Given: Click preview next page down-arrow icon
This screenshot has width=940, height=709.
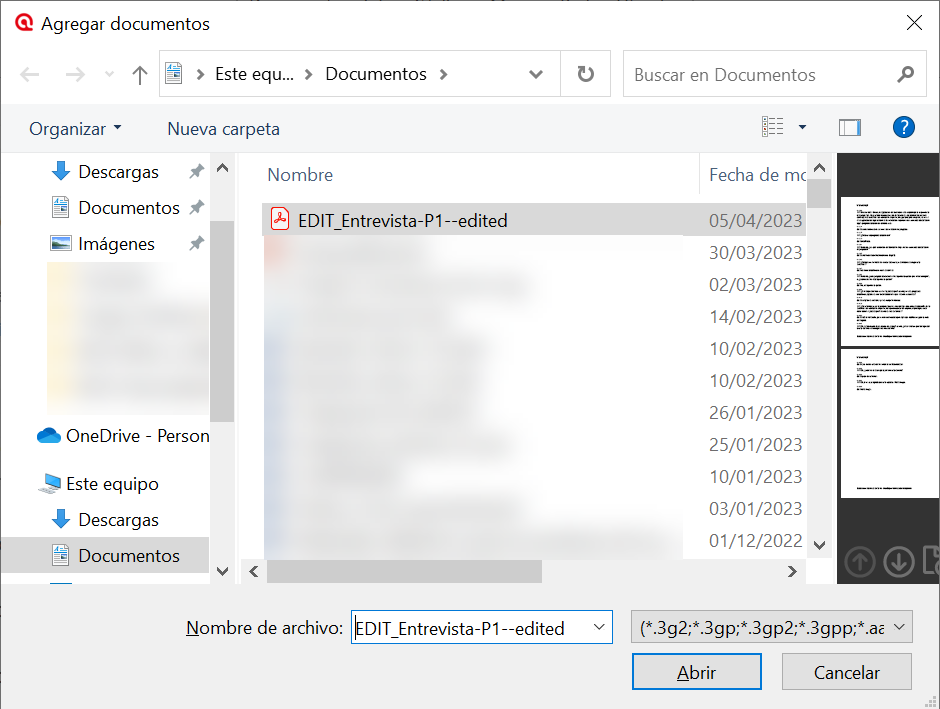Looking at the screenshot, I should (x=899, y=562).
